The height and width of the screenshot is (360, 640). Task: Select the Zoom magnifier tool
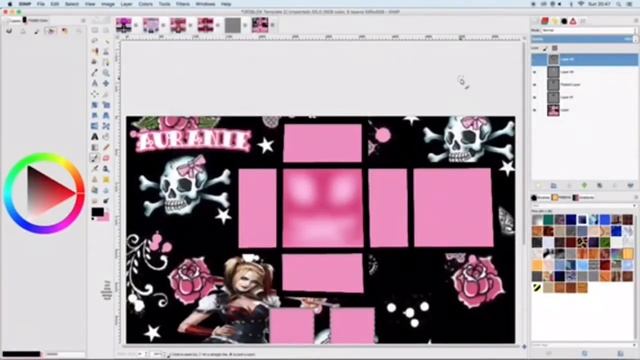point(106,73)
